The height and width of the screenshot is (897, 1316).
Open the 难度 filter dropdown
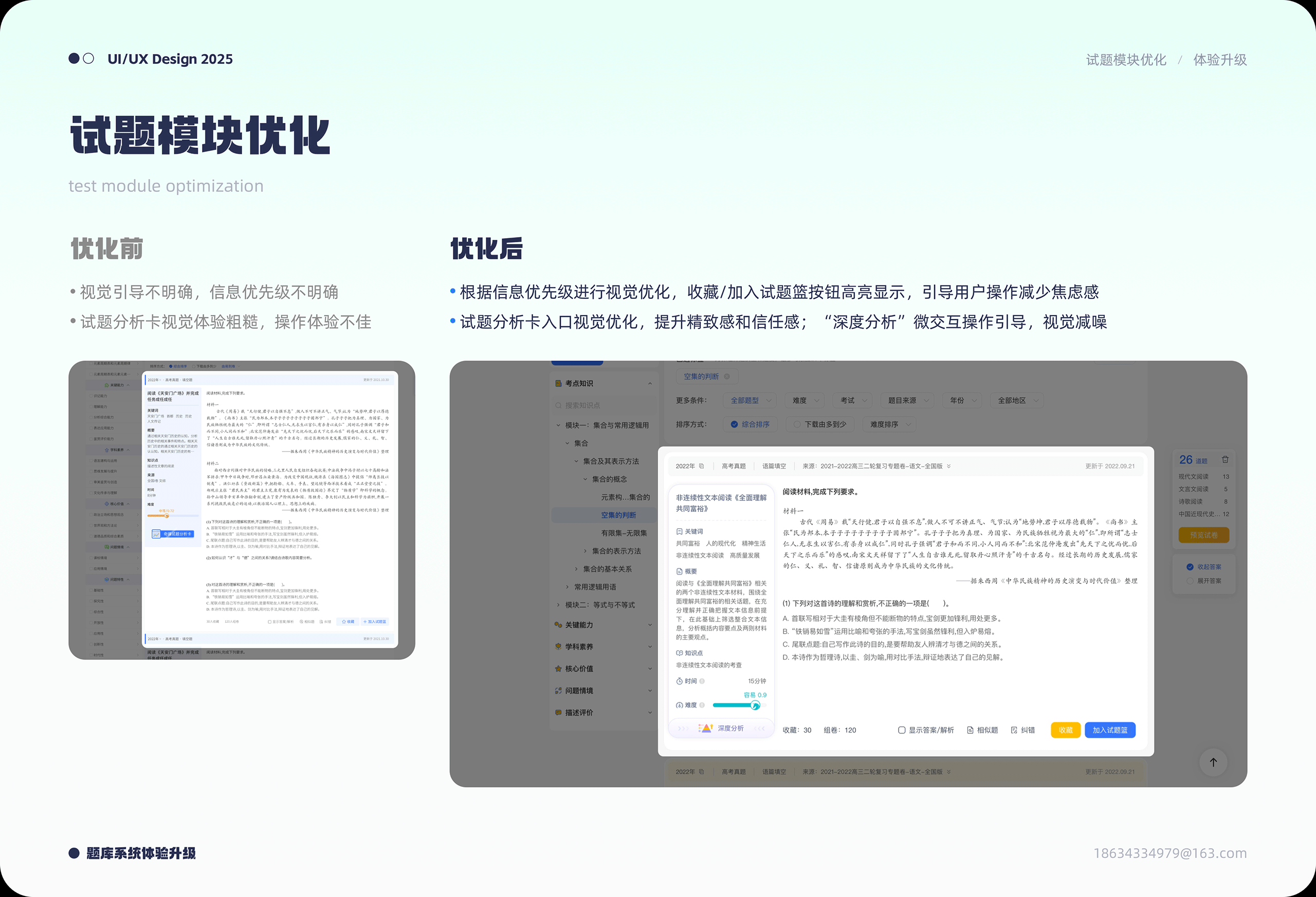coord(805,401)
